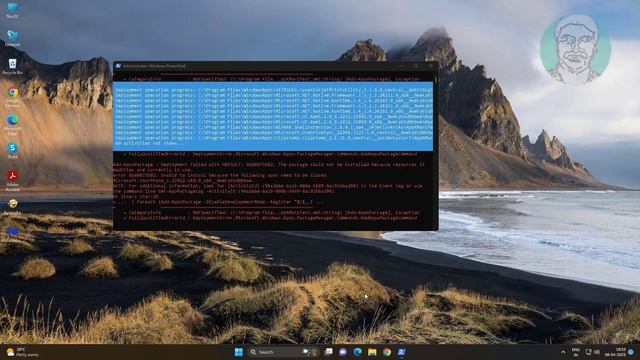Open the This PC desktop icon

pyautogui.click(x=12, y=11)
